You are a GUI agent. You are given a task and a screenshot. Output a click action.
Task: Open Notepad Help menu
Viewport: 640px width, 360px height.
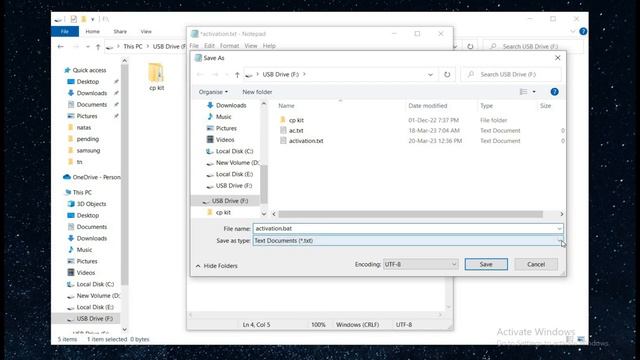[269, 46]
